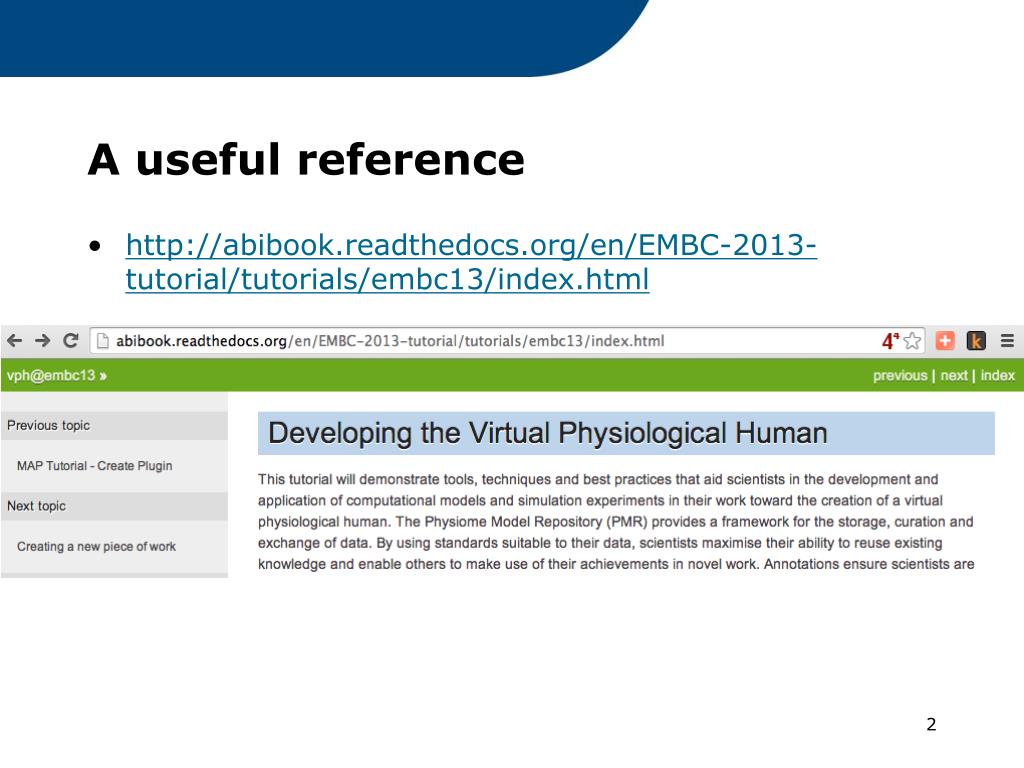Go to previous page link
The width and height of the screenshot is (1024, 768).
[900, 376]
